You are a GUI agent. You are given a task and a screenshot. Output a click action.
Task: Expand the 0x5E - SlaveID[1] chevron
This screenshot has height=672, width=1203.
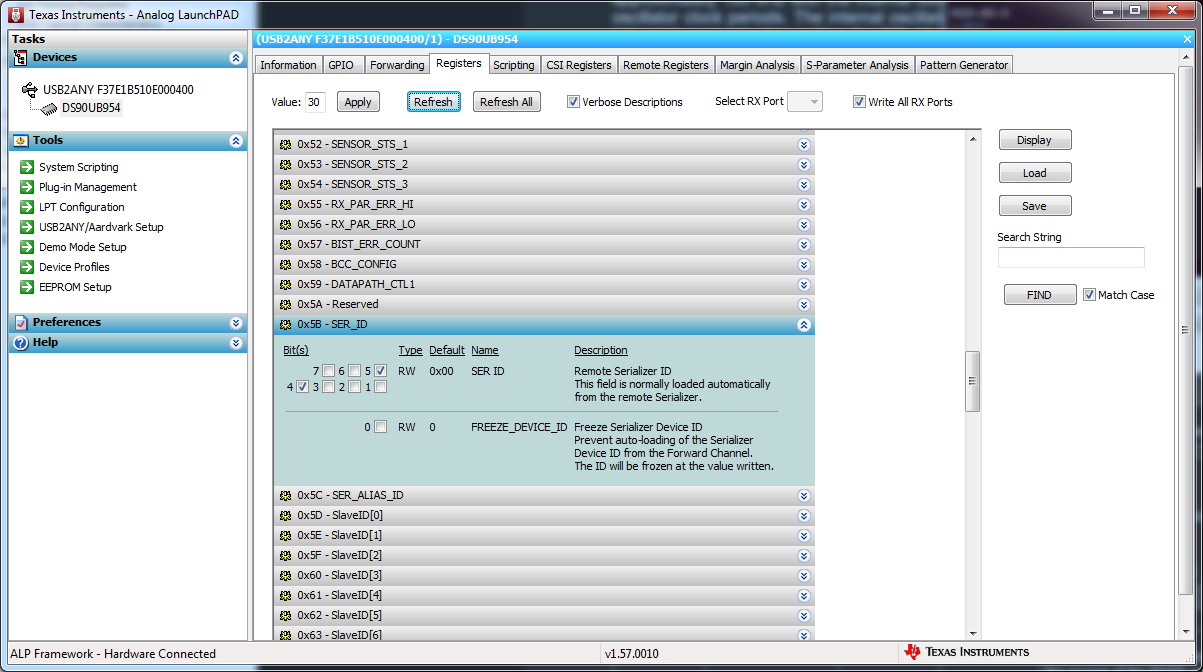click(803, 535)
